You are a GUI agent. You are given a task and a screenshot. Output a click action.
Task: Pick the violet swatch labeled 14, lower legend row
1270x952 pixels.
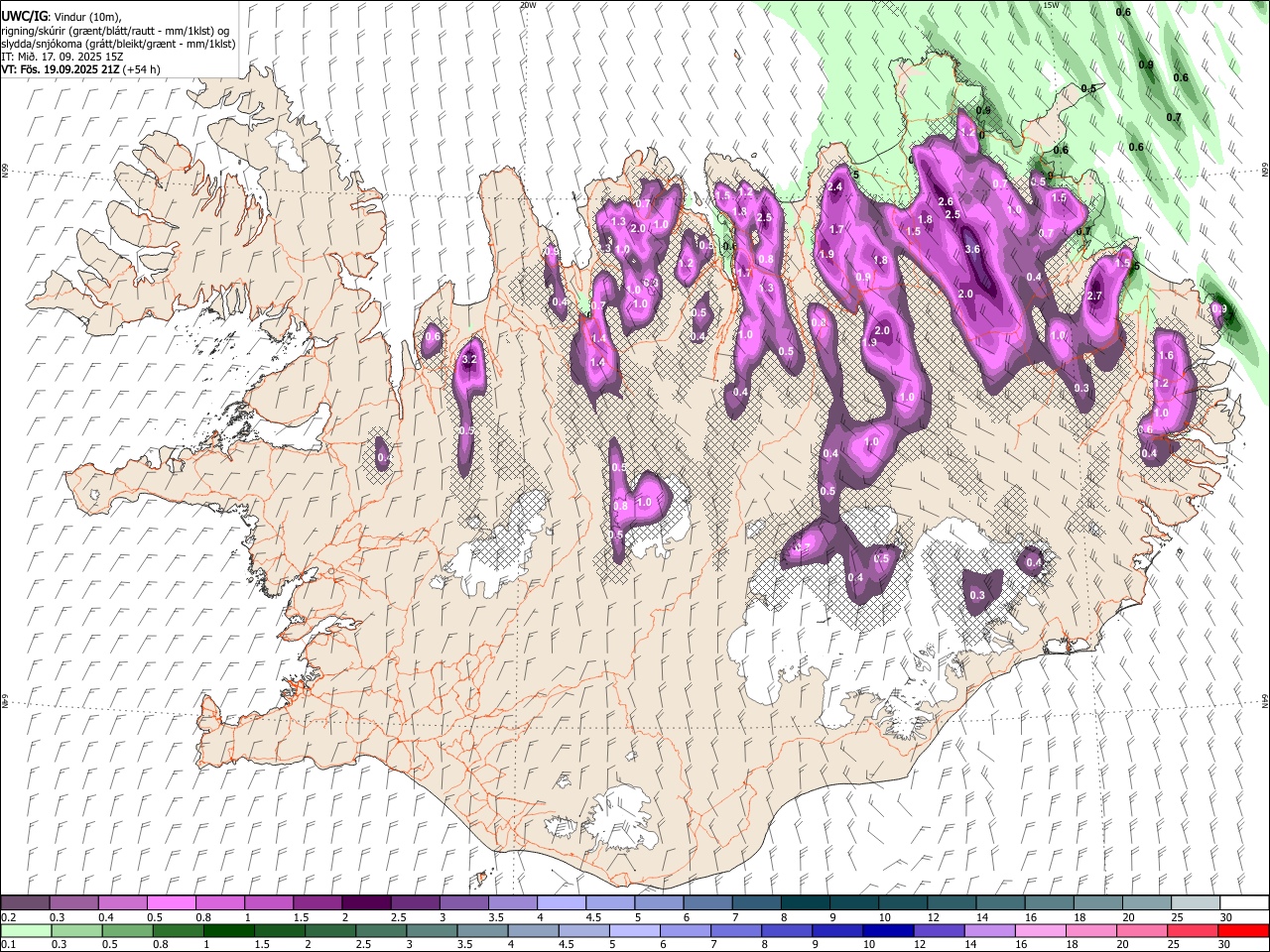point(989,930)
